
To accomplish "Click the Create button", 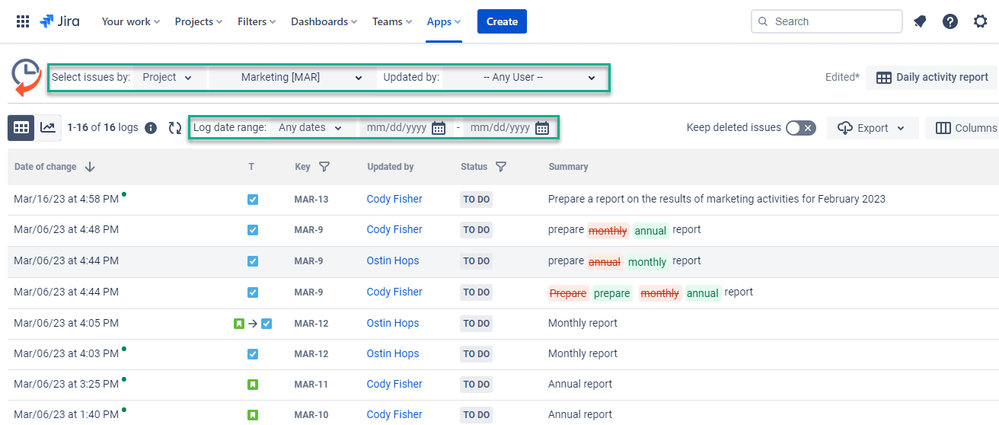I will coord(502,22).
